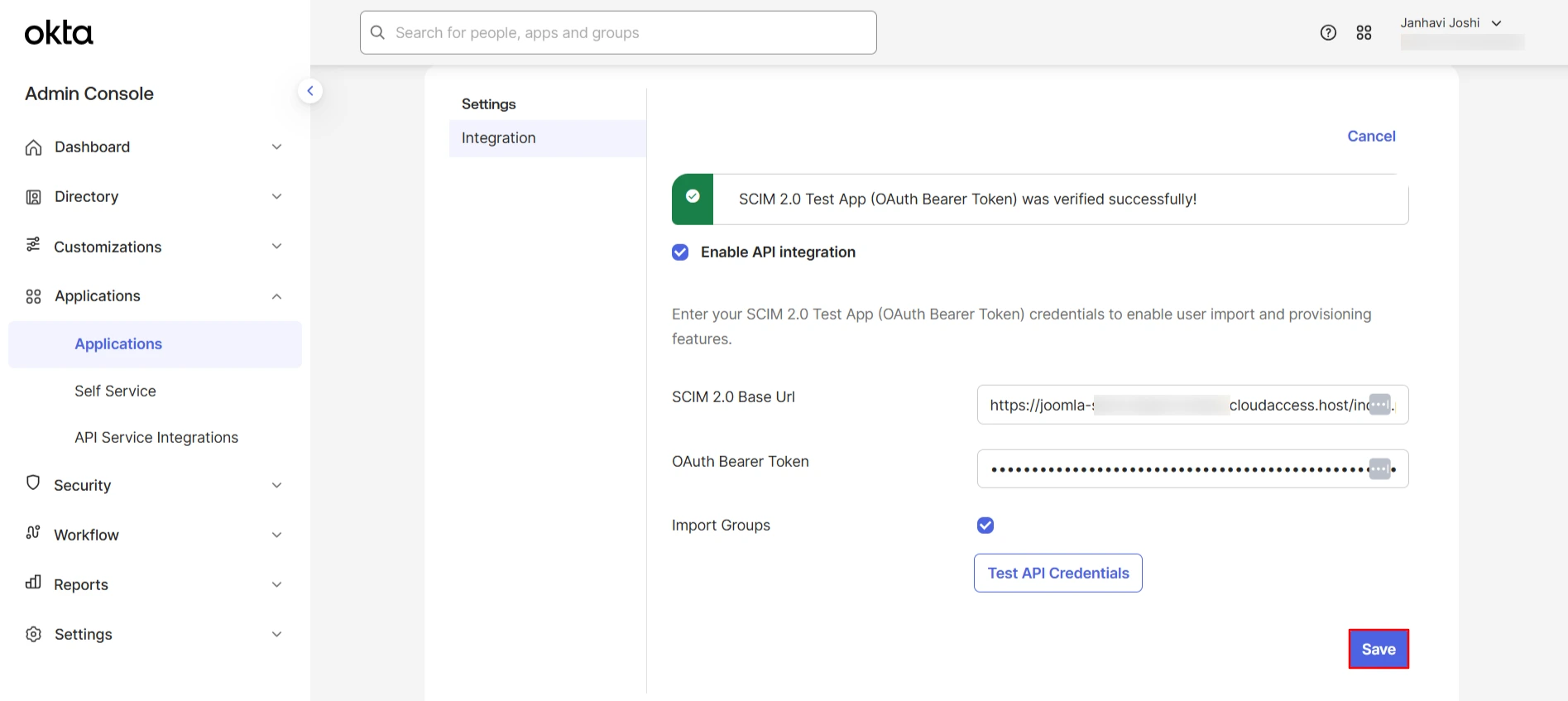Open API Service Integrations submenu item
The height and width of the screenshot is (701, 1568).
pyautogui.click(x=156, y=437)
